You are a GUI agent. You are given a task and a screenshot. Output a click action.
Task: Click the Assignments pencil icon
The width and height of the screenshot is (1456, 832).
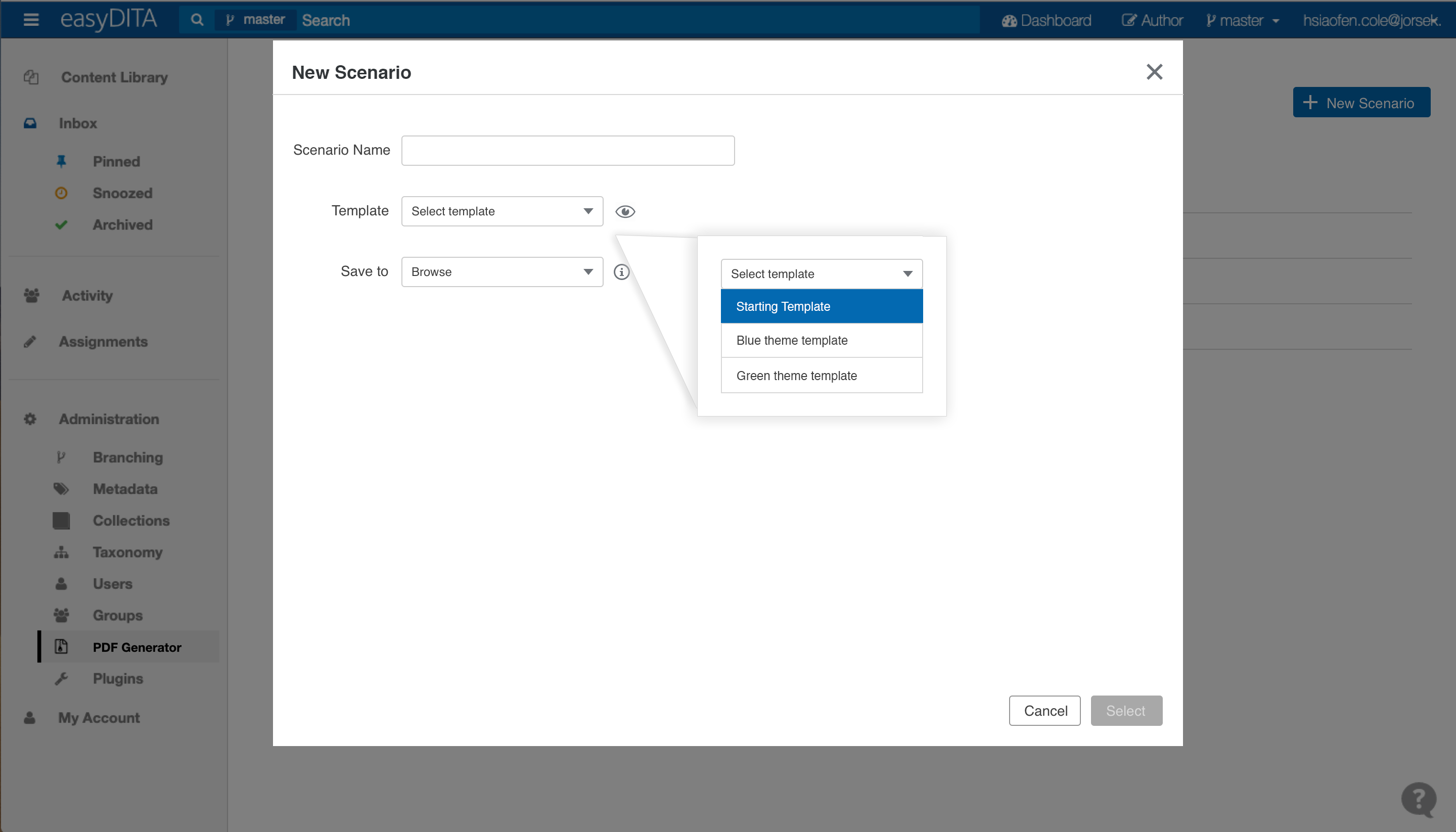click(30, 342)
